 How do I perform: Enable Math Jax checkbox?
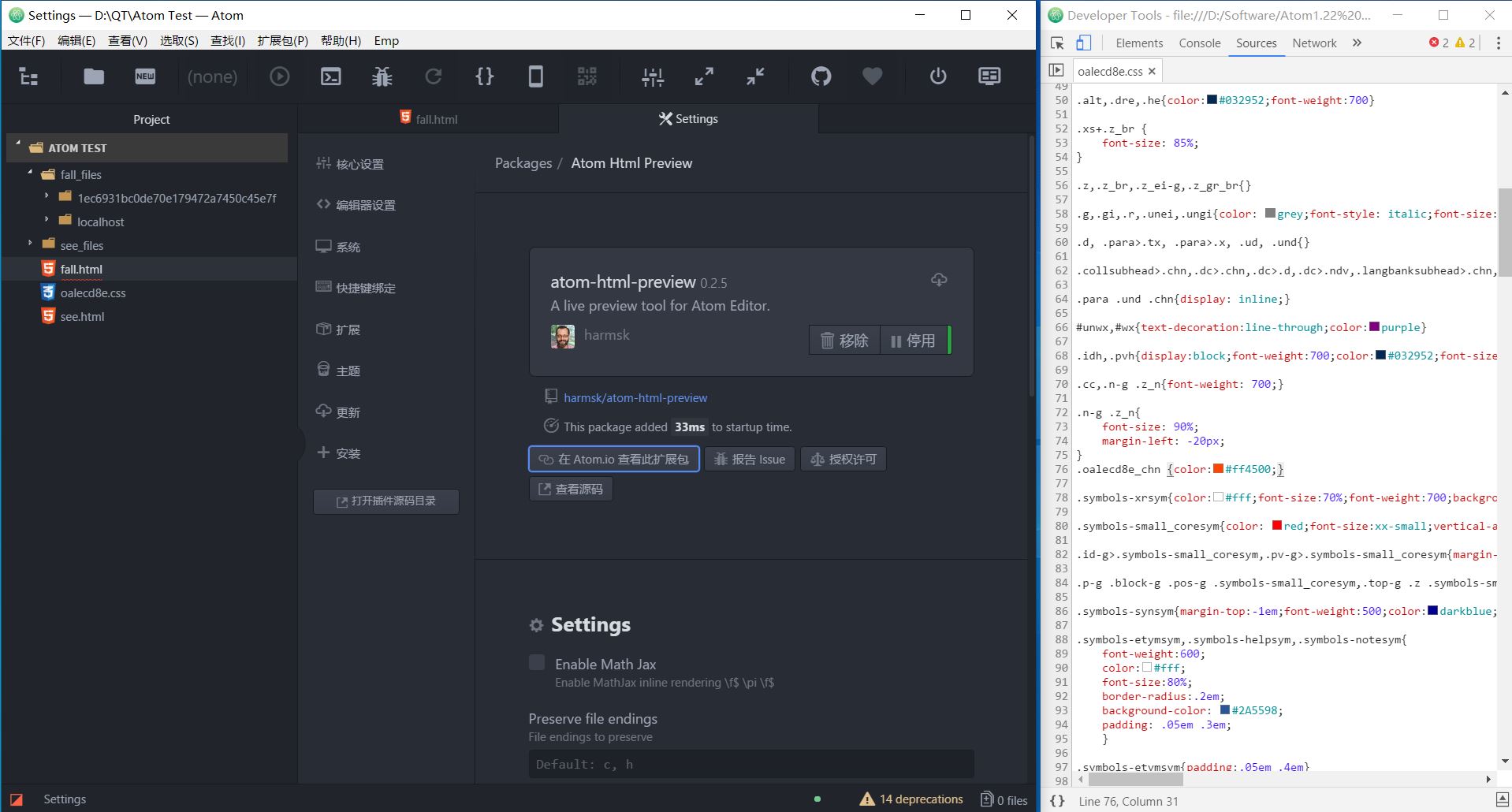click(x=537, y=663)
